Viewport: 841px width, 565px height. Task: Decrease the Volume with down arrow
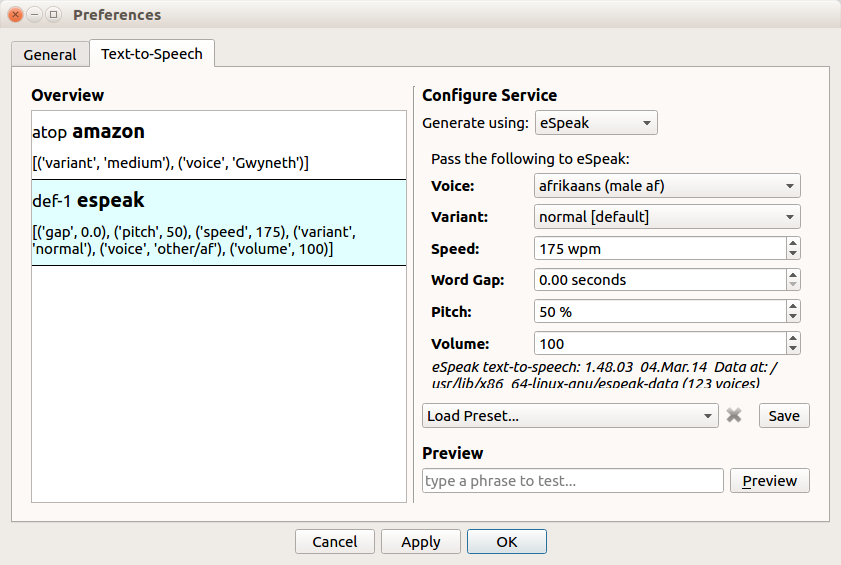click(793, 349)
